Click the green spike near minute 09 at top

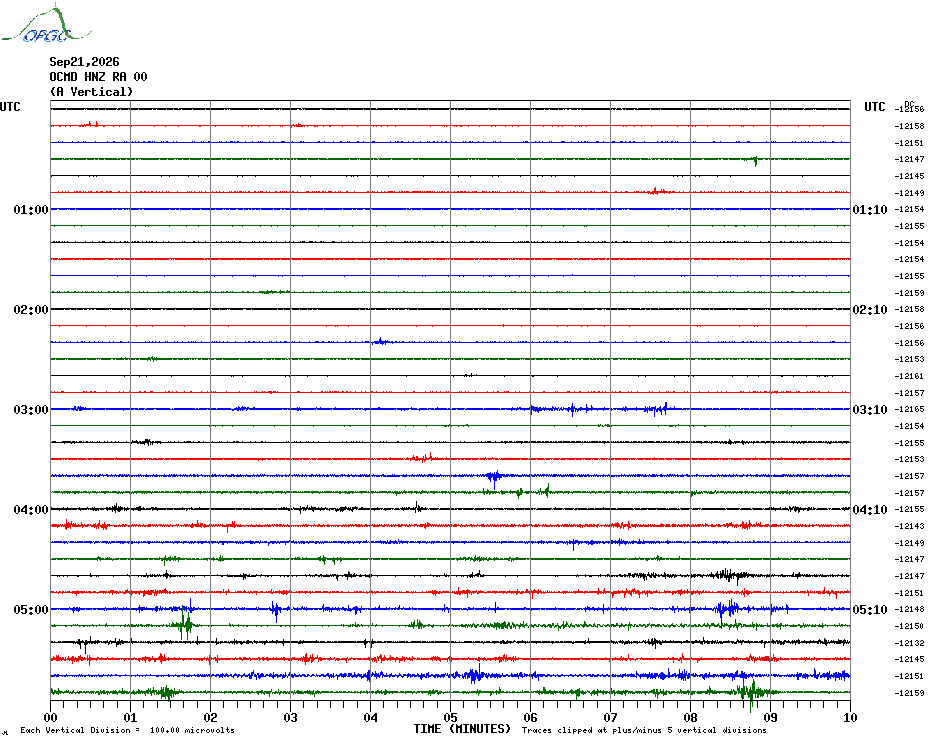click(x=754, y=160)
